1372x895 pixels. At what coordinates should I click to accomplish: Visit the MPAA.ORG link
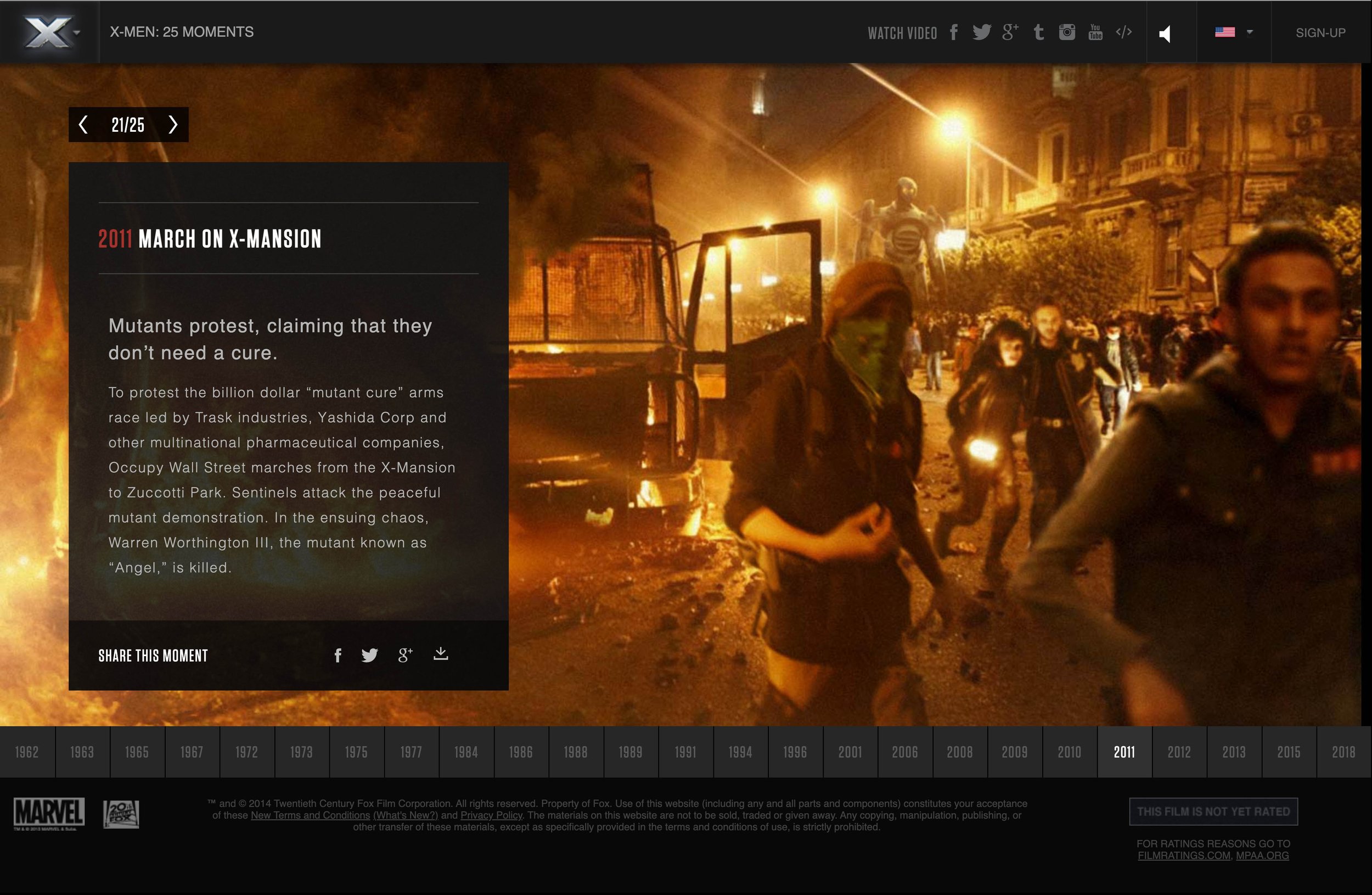coord(1262,856)
